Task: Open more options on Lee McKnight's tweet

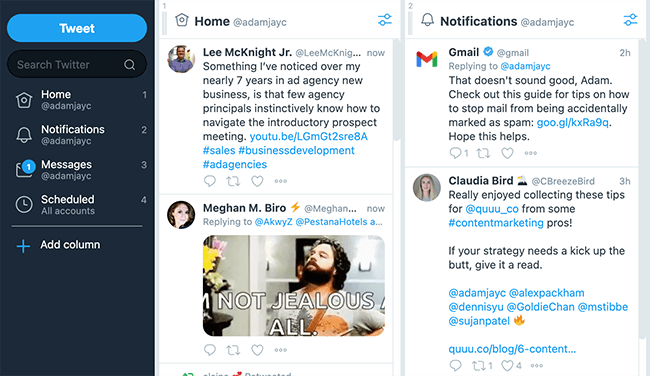Action: tap(281, 181)
